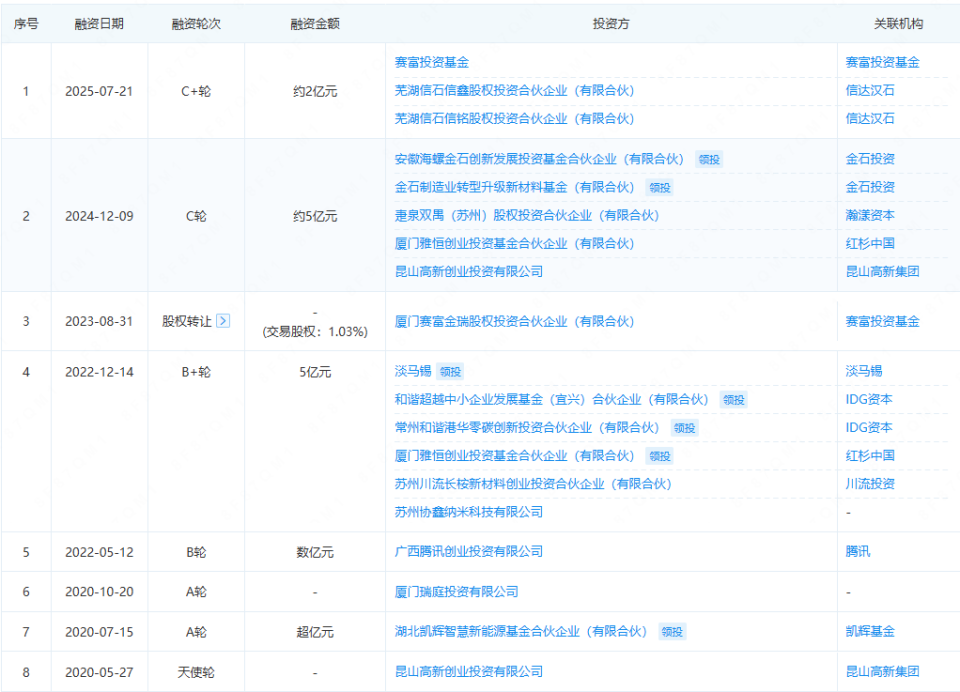The width and height of the screenshot is (960, 692).
Task: Open IDG资本 beside 常州和谐港华 investor
Action: (x=869, y=428)
